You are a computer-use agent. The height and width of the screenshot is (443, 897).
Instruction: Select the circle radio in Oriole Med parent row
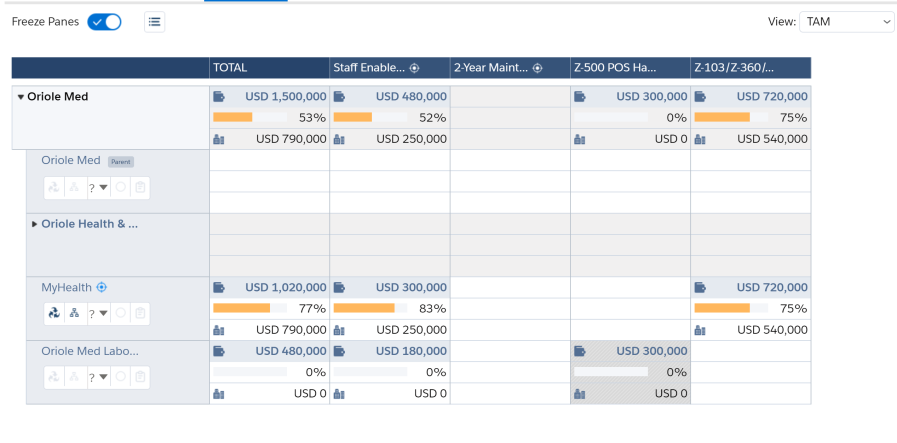(x=120, y=186)
